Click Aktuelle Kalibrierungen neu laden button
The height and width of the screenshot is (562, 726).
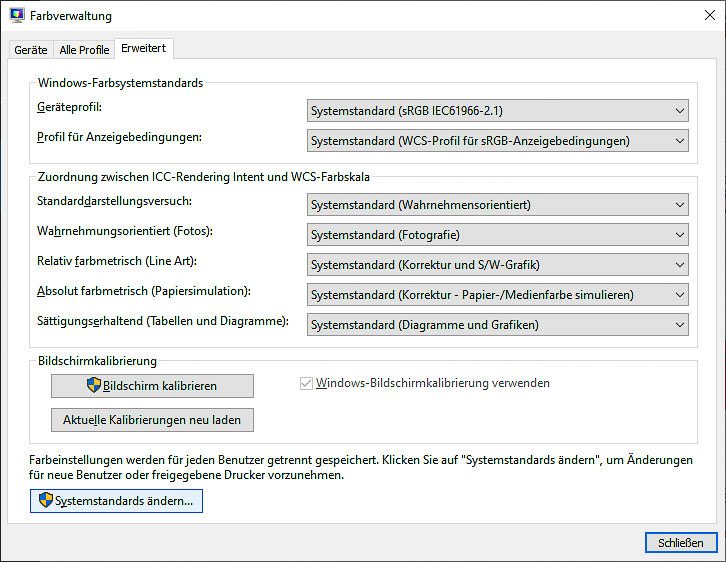point(152,420)
